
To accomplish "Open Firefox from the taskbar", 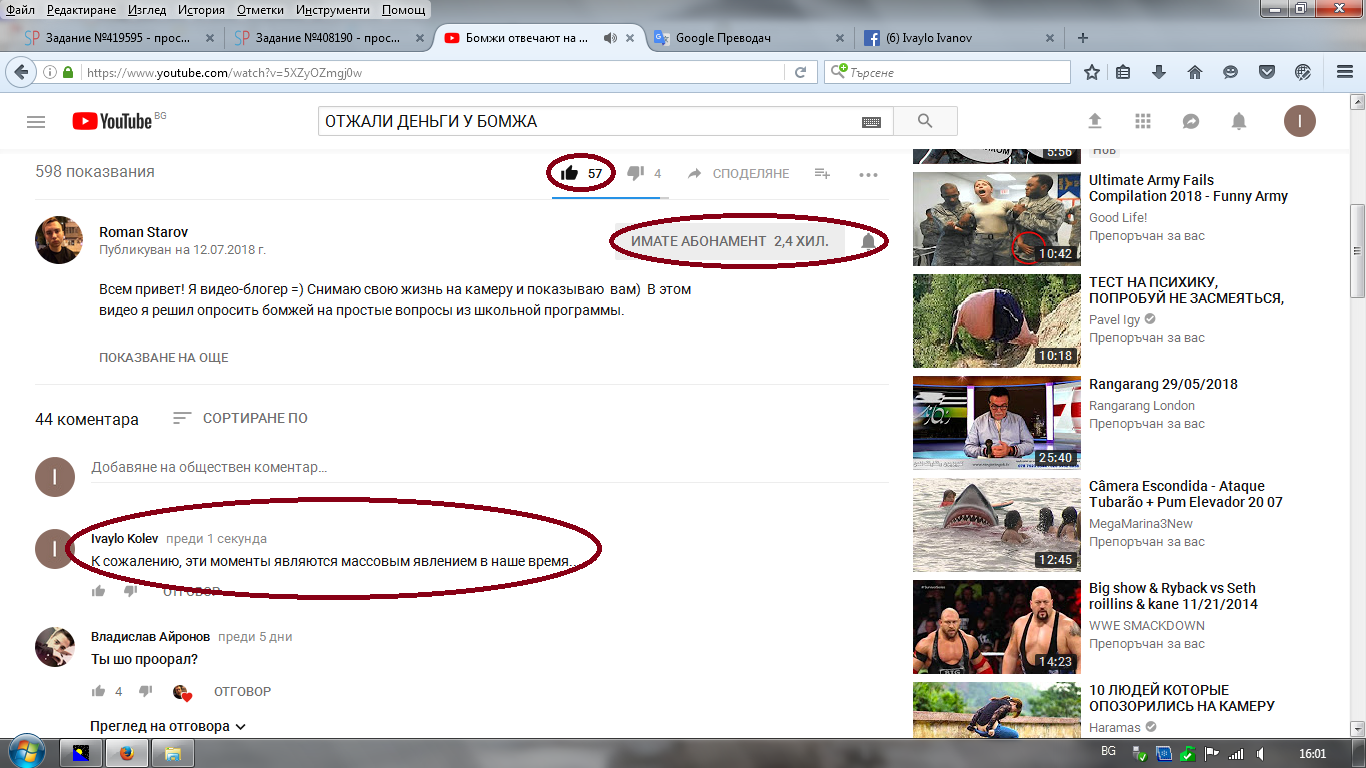I will pos(126,753).
